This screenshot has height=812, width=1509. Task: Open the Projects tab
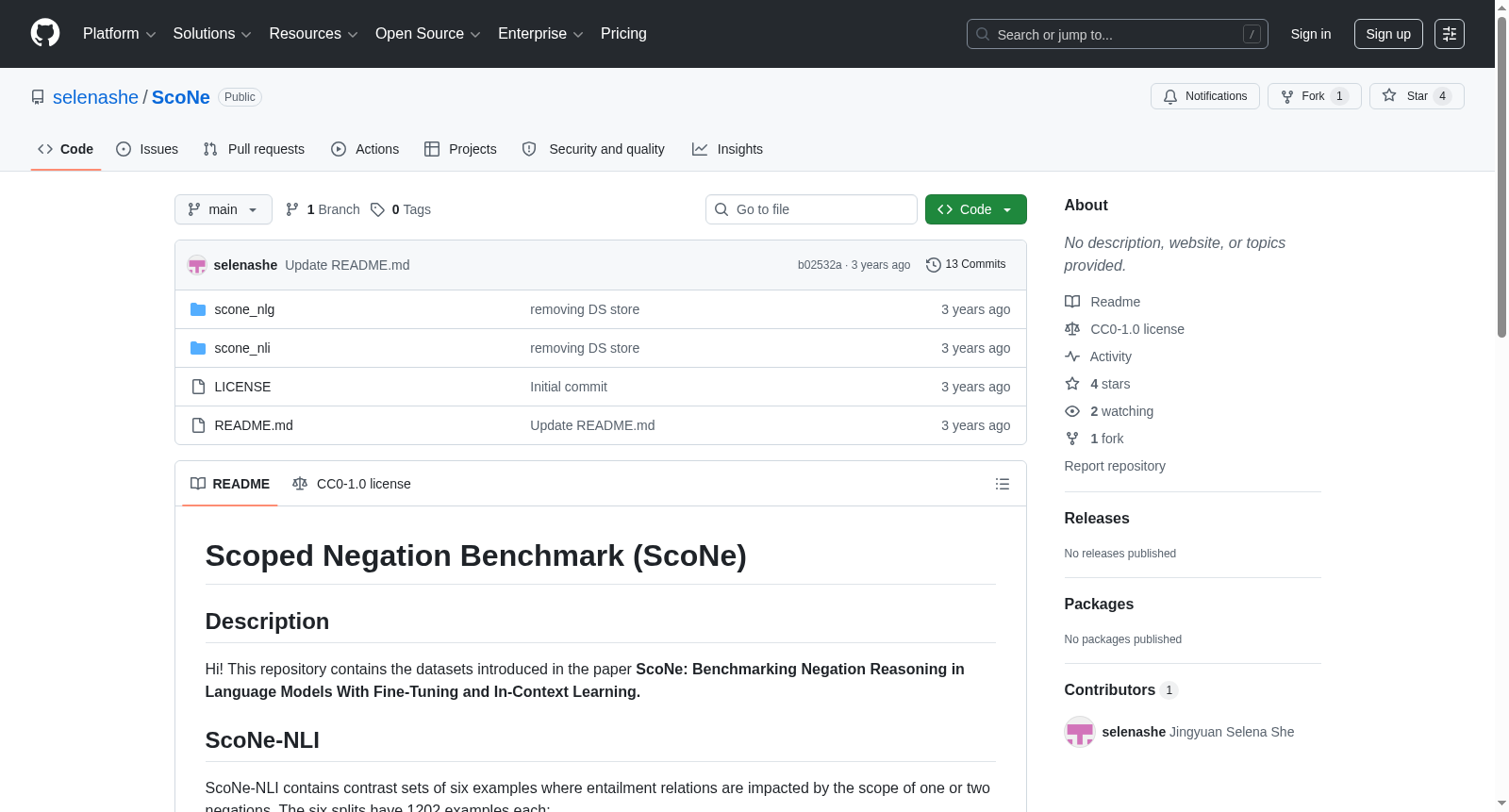pos(460,149)
